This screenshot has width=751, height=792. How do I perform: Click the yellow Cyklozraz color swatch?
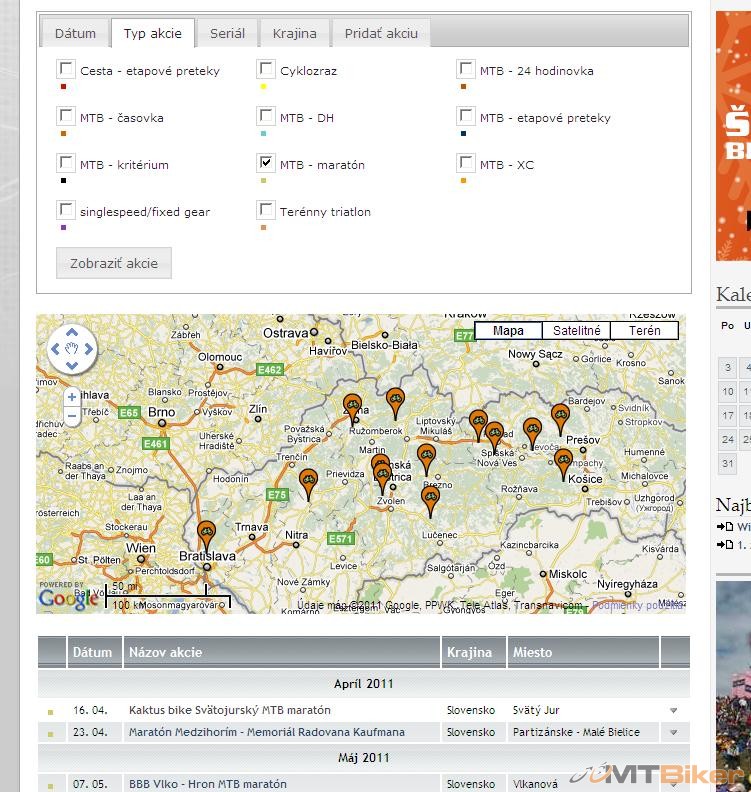point(263,87)
